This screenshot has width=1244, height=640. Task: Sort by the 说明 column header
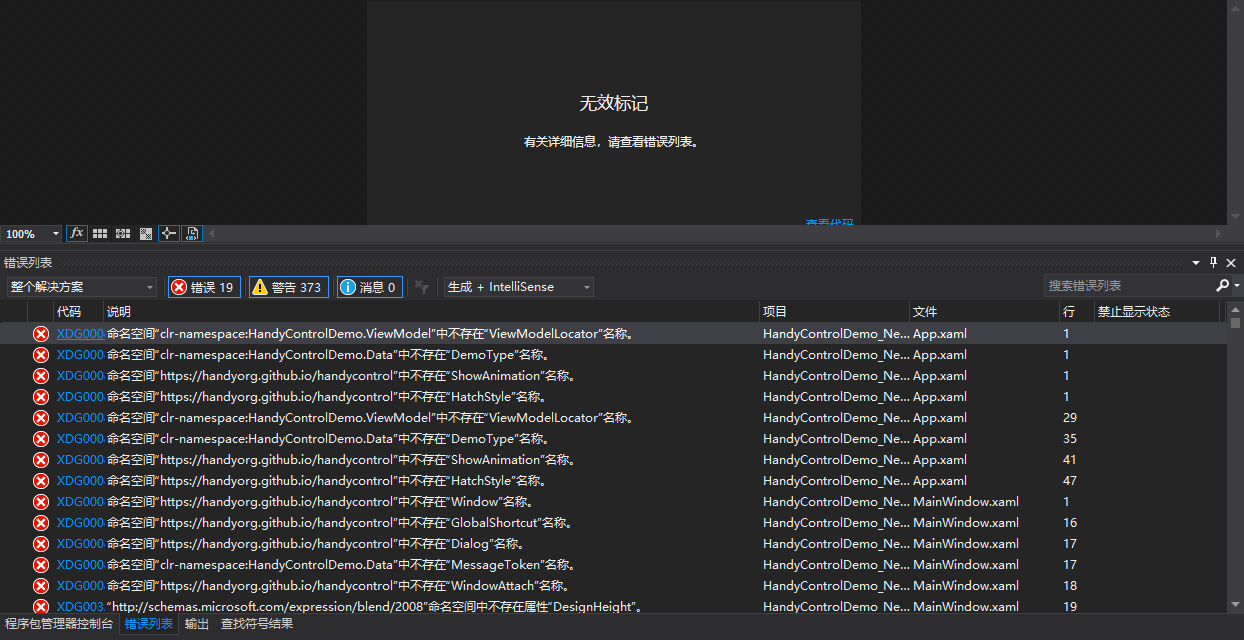coord(431,312)
